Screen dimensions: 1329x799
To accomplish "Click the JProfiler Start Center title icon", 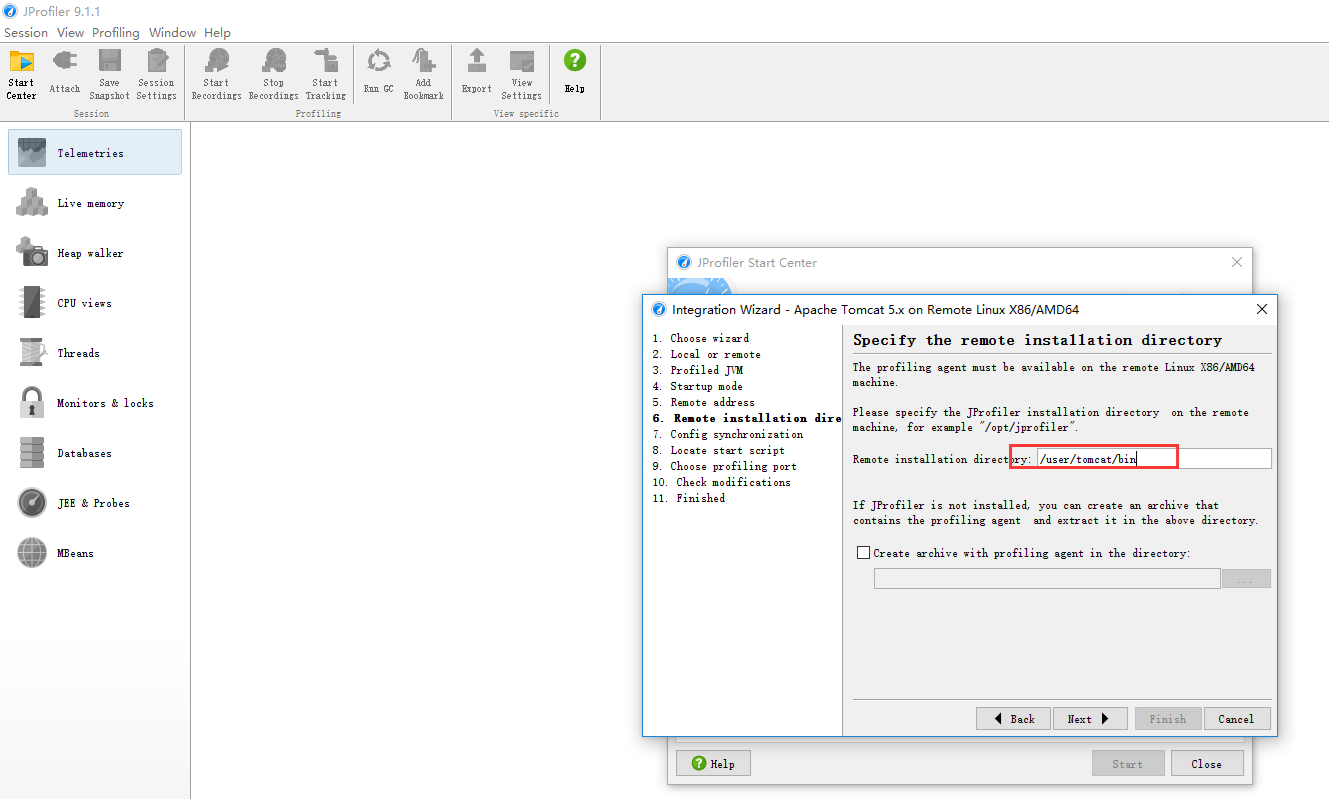I will (x=684, y=262).
